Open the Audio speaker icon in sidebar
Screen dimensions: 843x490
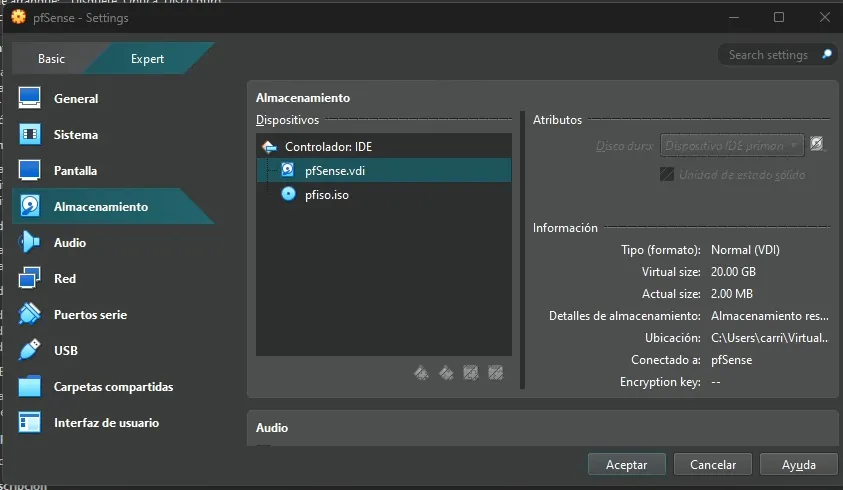pyautogui.click(x=29, y=242)
